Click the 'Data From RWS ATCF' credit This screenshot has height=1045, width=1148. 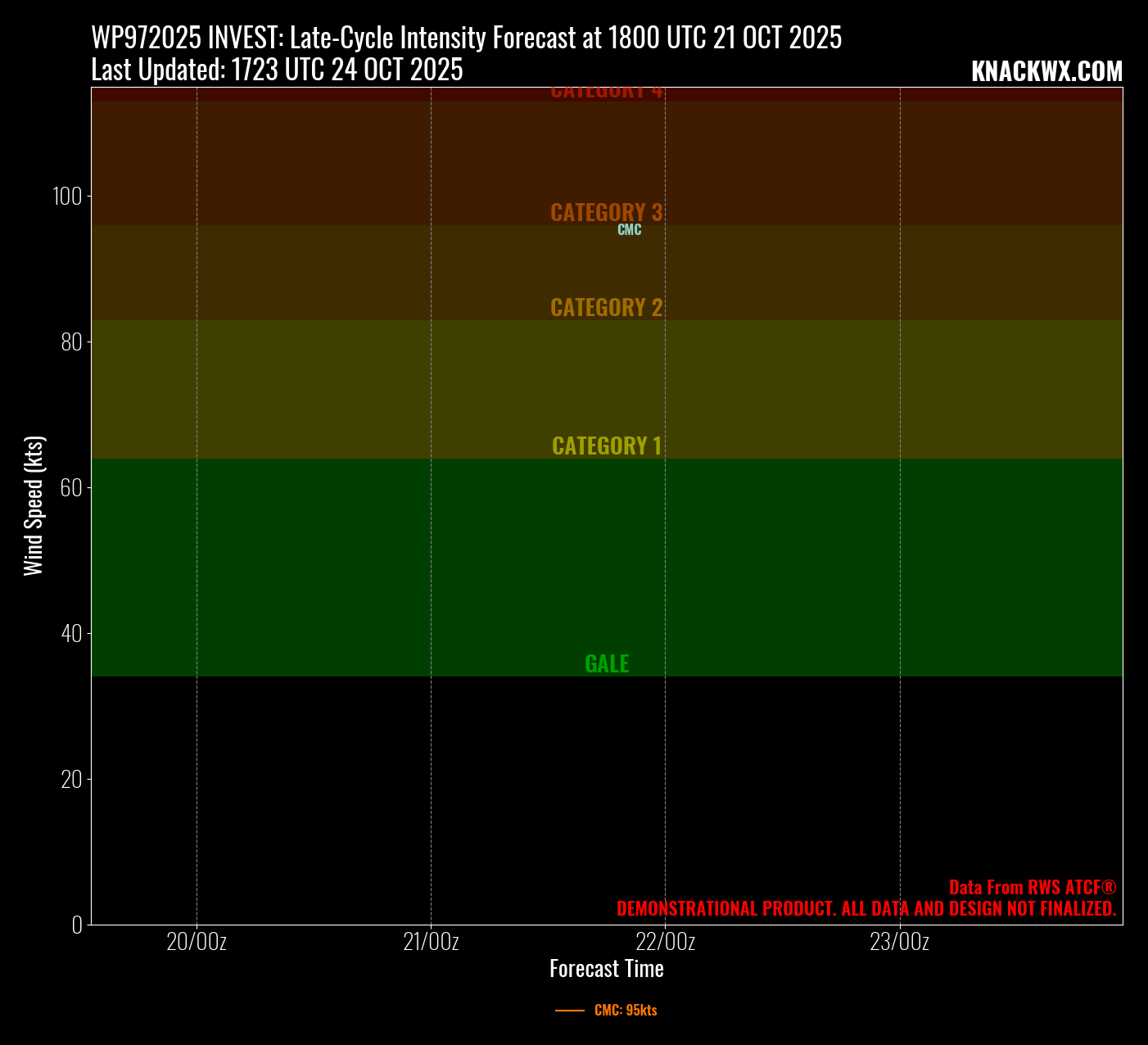[1032, 887]
